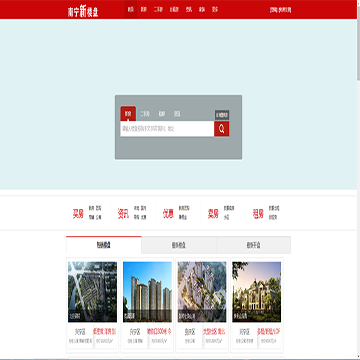Screen dimensions: 360x360
Task: Open the rightmost listings tab below categories
Action: (254, 245)
